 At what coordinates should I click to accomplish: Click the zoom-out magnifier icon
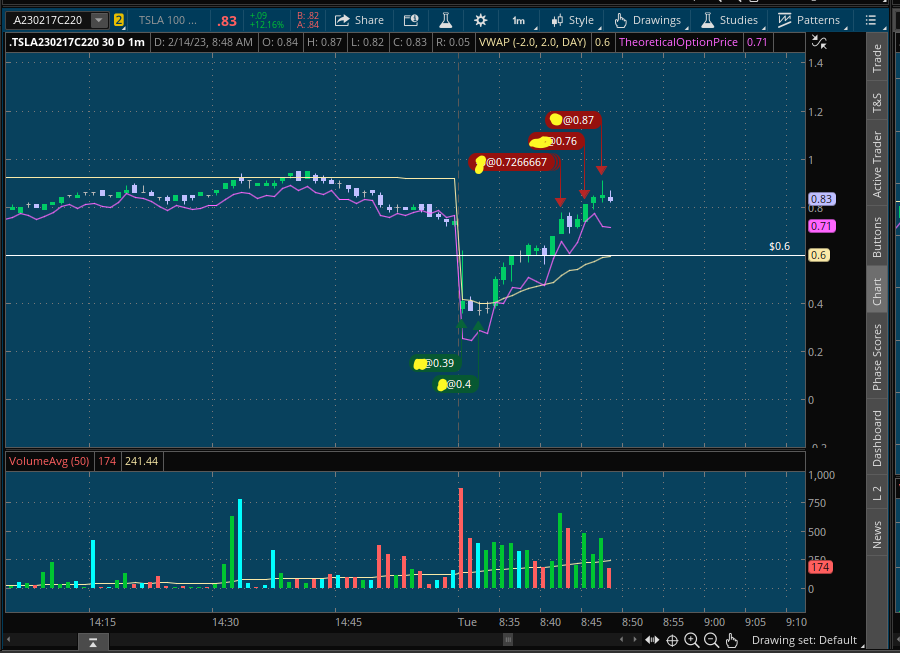tap(711, 640)
